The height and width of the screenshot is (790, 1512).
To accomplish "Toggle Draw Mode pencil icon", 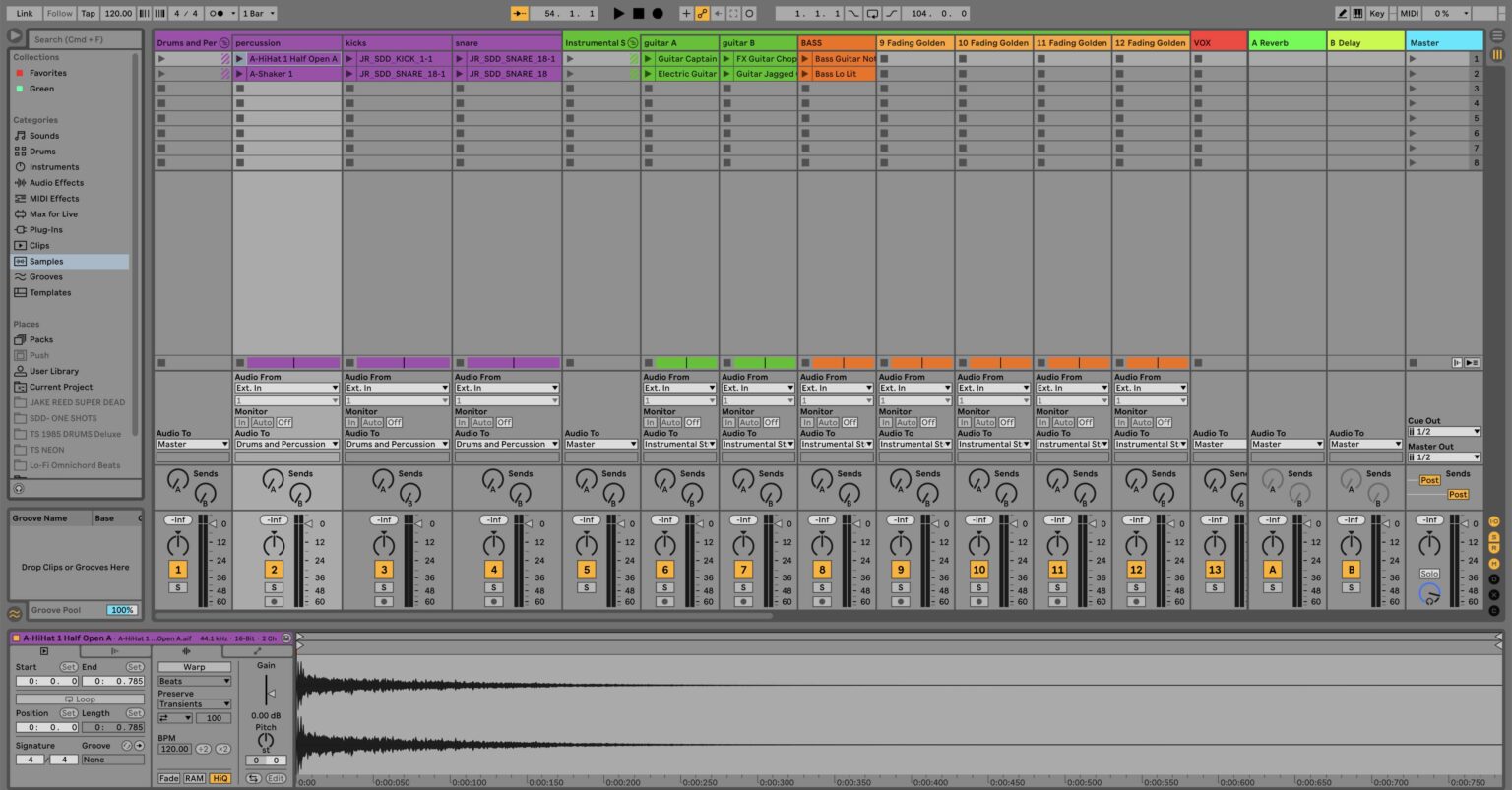I will pos(1342,14).
